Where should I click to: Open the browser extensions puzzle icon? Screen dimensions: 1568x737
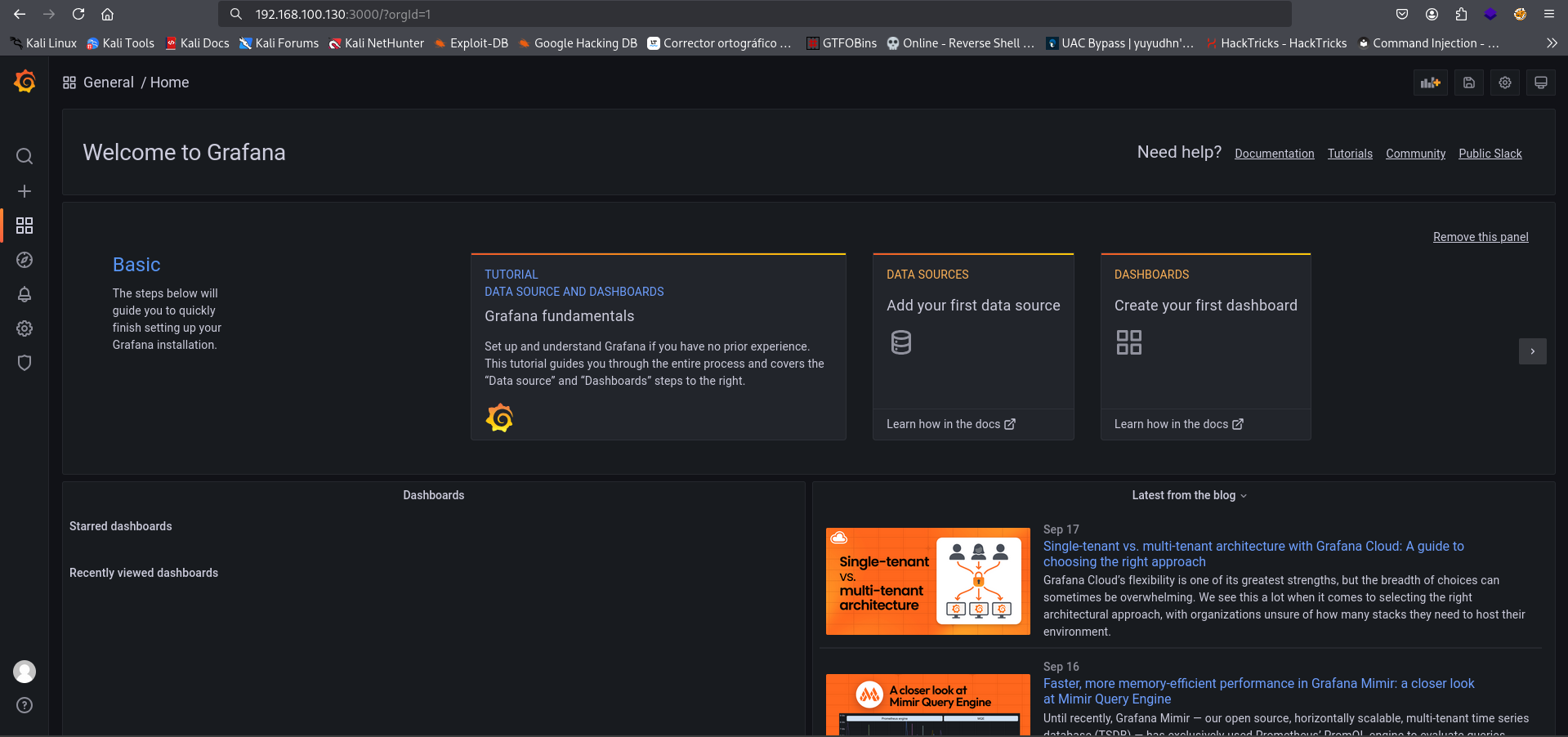click(1461, 14)
